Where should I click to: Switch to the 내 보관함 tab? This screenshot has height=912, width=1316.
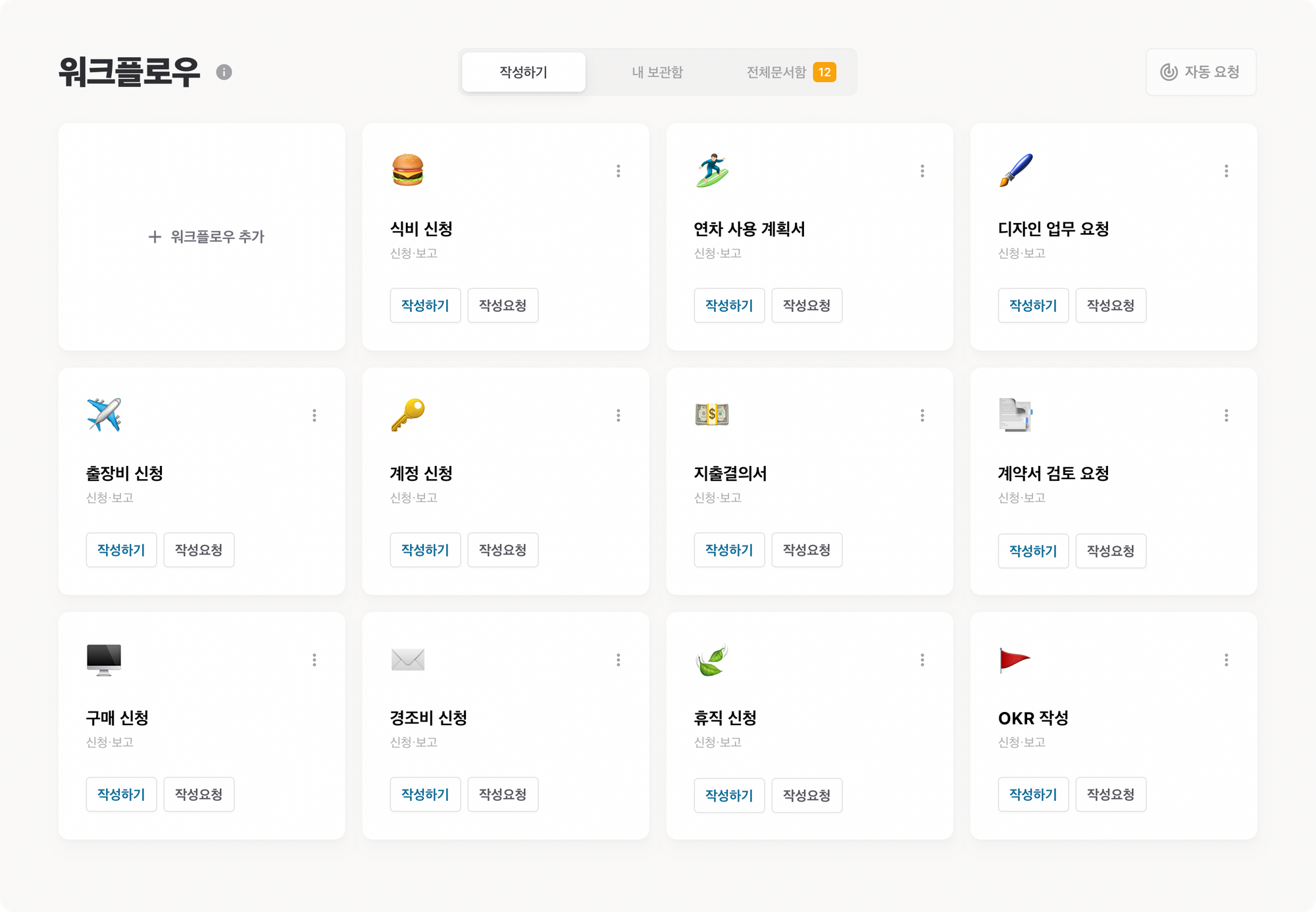tap(657, 72)
